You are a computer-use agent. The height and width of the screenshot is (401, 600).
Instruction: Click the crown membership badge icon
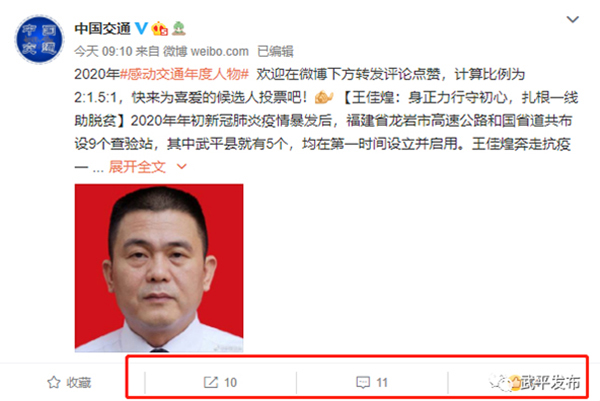pyautogui.click(x=160, y=29)
